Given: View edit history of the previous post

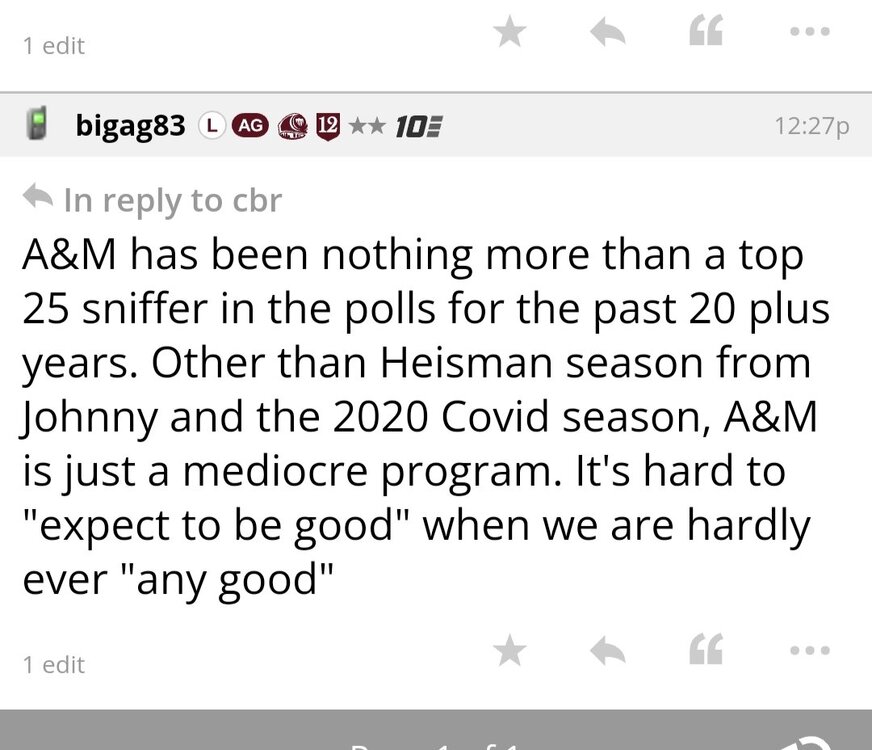Looking at the screenshot, I should pos(54,45).
